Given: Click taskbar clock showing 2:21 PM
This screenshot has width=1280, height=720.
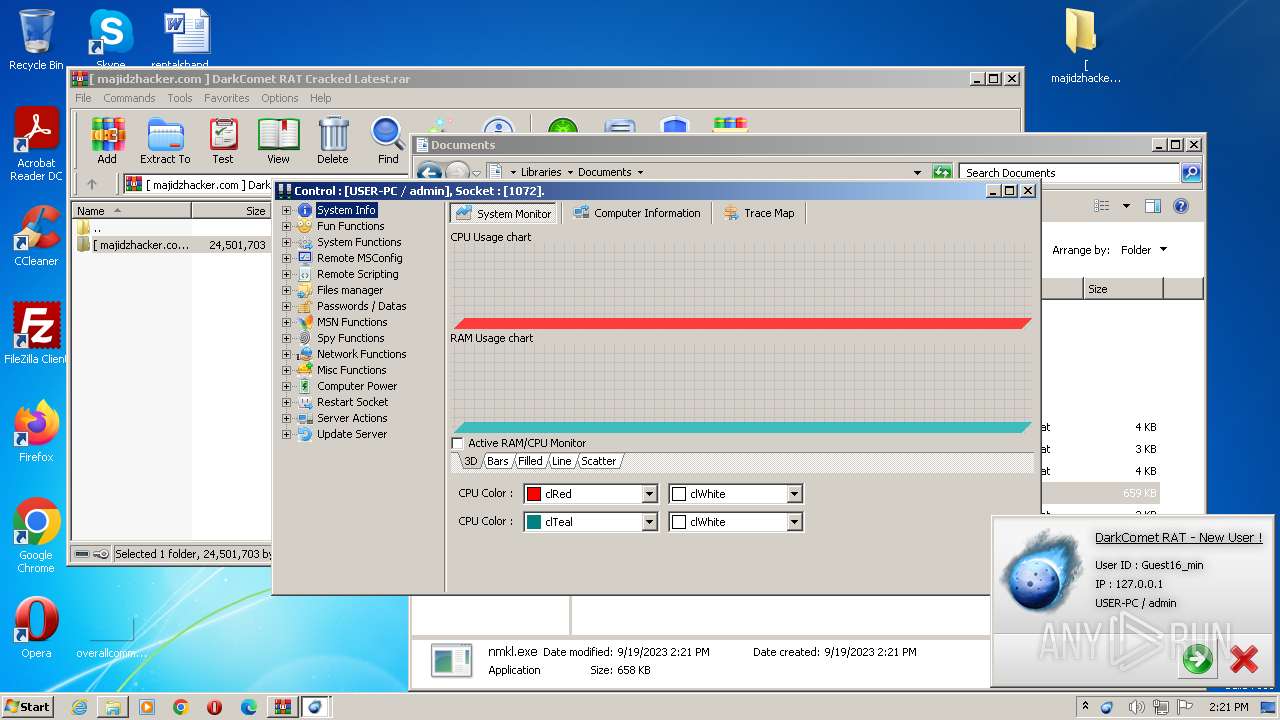Looking at the screenshot, I should click(1228, 707).
